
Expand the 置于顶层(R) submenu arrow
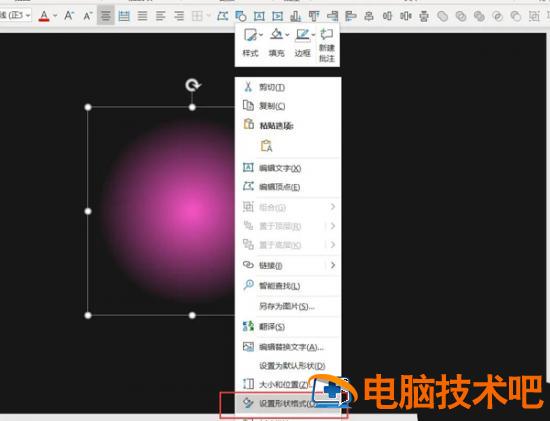tap(333, 226)
